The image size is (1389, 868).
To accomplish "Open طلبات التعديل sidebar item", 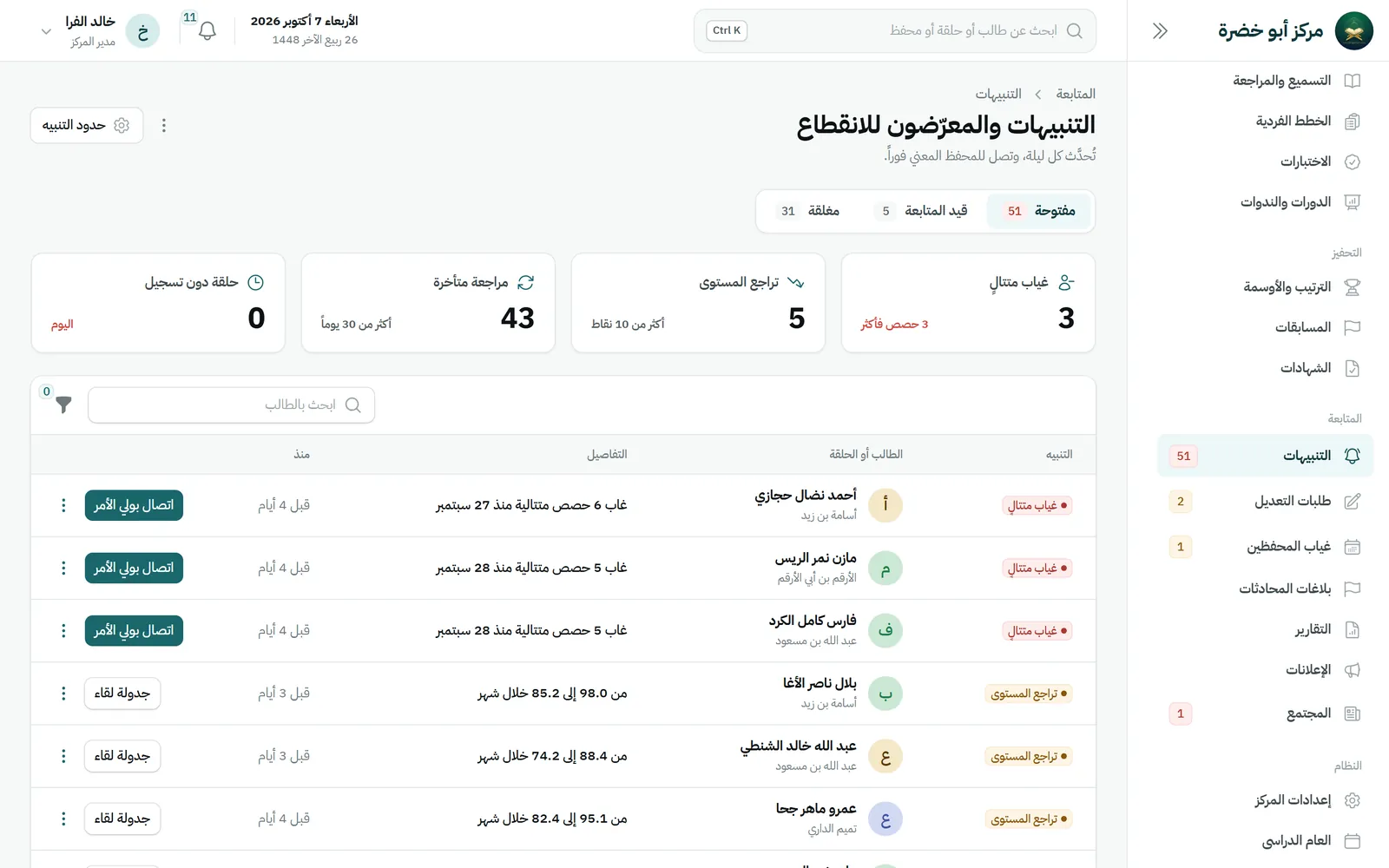I will click(1266, 502).
